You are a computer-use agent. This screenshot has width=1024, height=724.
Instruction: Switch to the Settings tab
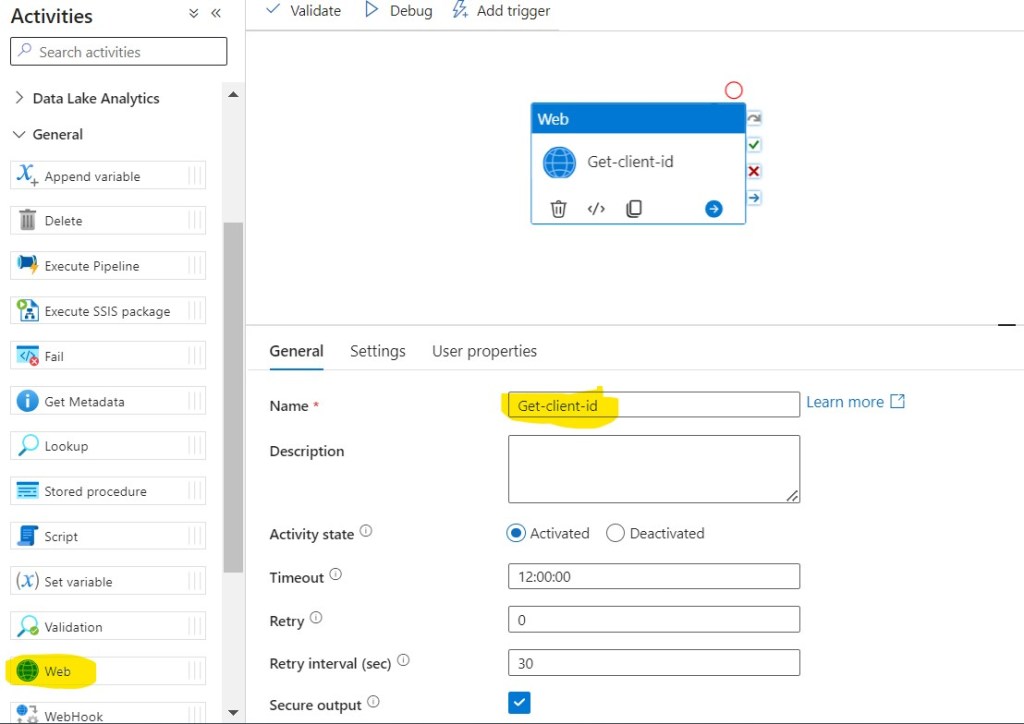pyautogui.click(x=377, y=351)
